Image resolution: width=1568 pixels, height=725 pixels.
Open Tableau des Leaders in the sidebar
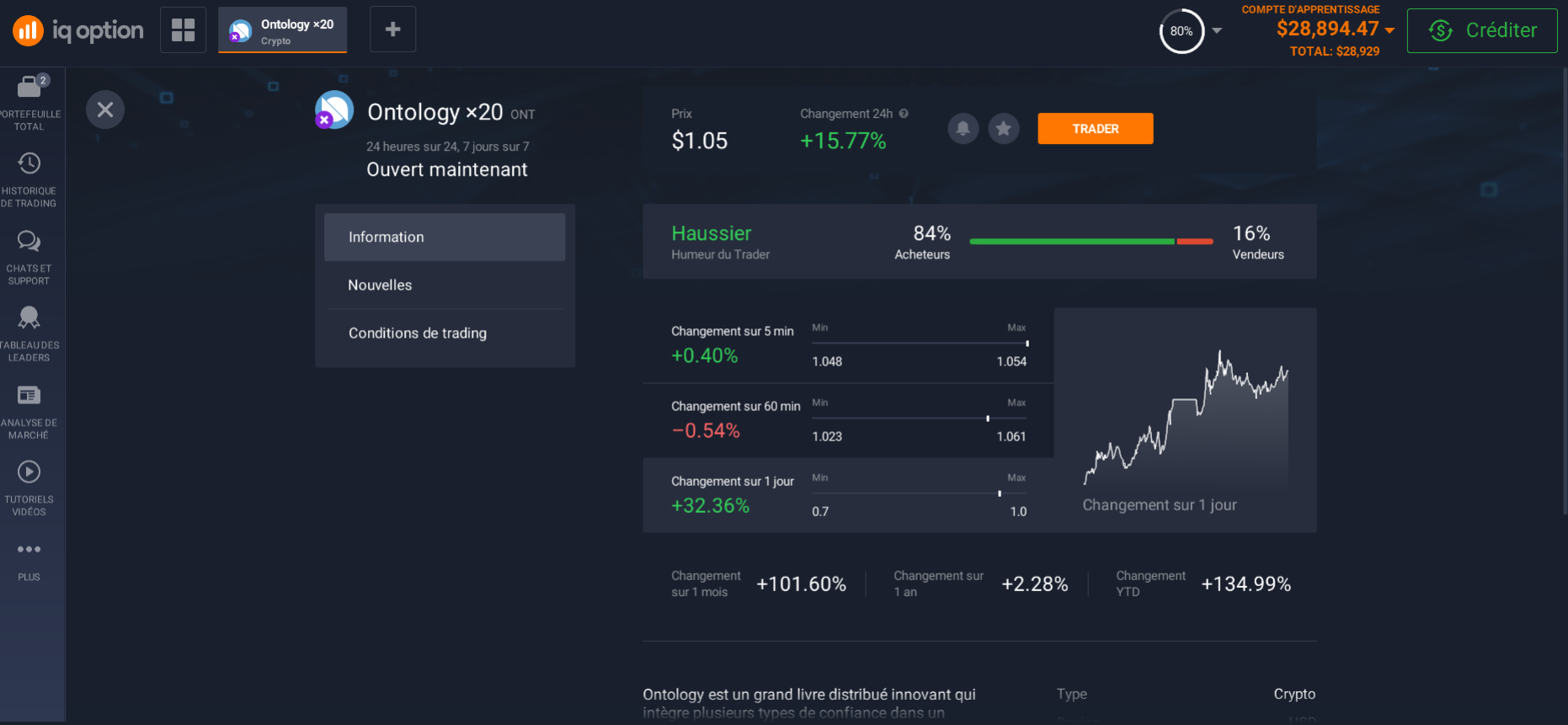point(29,334)
